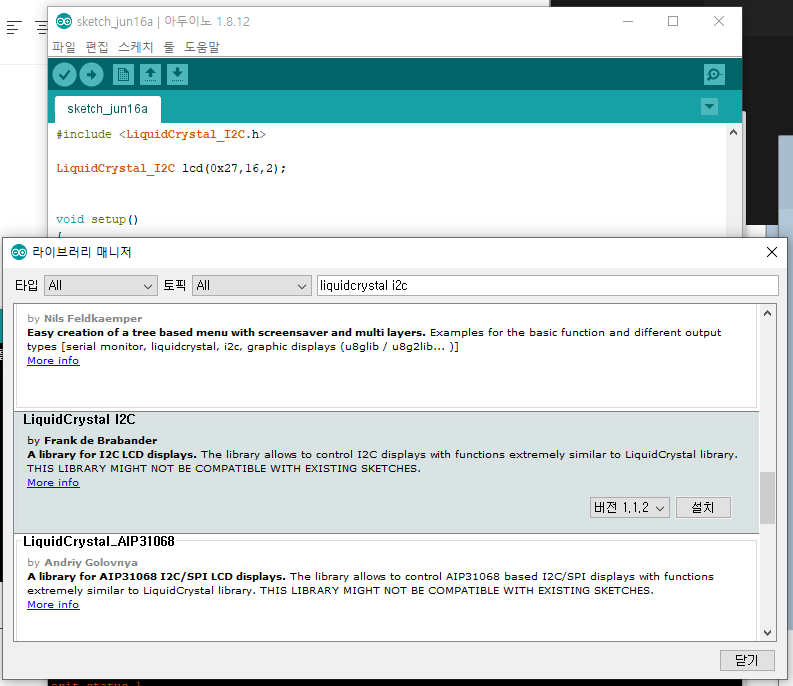Click the left-align lines icon behind the IDE
The width and height of the screenshot is (793, 686).
(14, 27)
